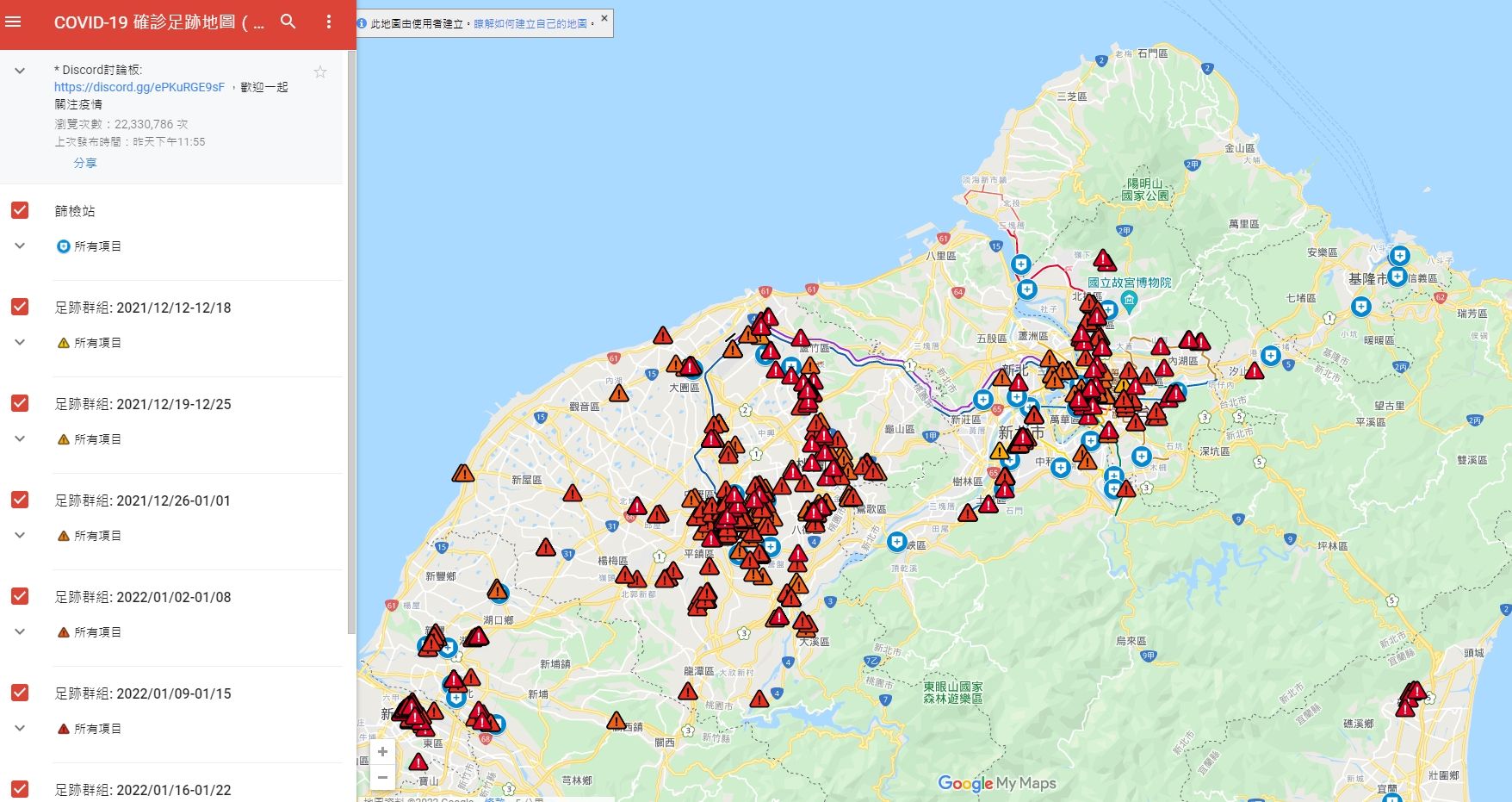Click the blue shield icon under 篩檢站

[63, 246]
